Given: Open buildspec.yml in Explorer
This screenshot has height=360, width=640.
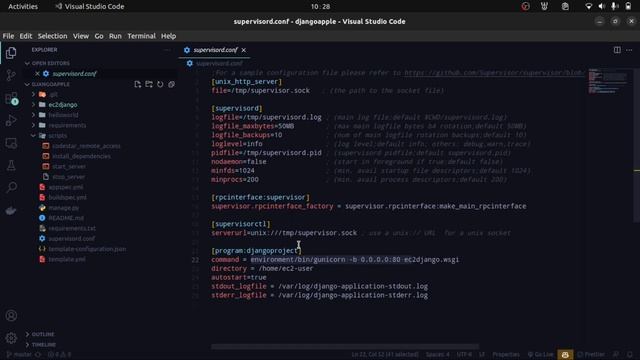Looking at the screenshot, I should 67,198.
